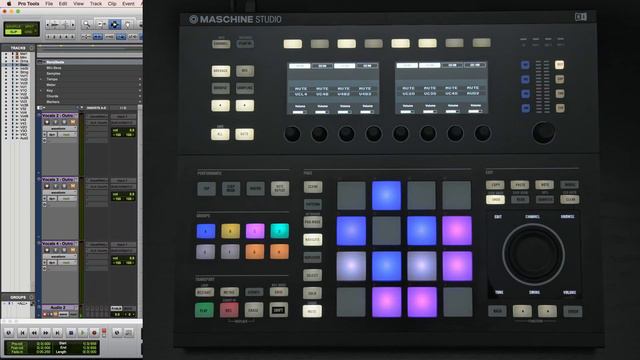The height and width of the screenshot is (360, 640).
Task: Mute the Vocals 2 - Outro track
Action: coord(73,122)
